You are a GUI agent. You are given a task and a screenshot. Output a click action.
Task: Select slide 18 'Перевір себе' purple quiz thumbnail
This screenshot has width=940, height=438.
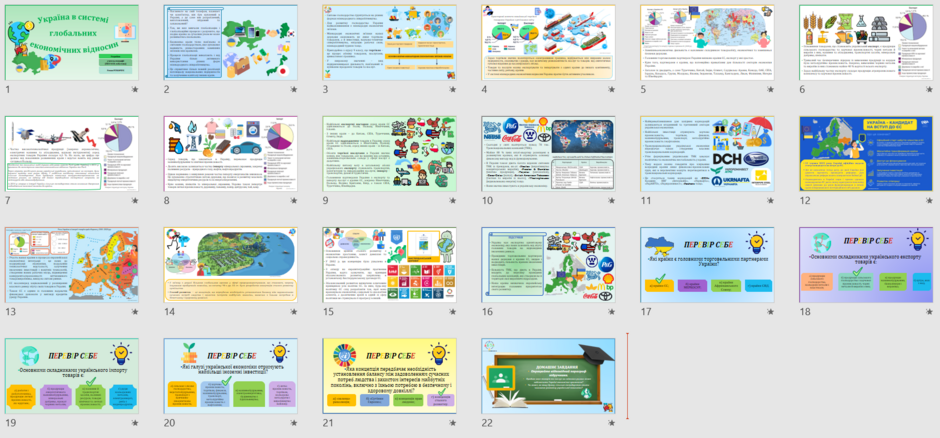tap(866, 265)
